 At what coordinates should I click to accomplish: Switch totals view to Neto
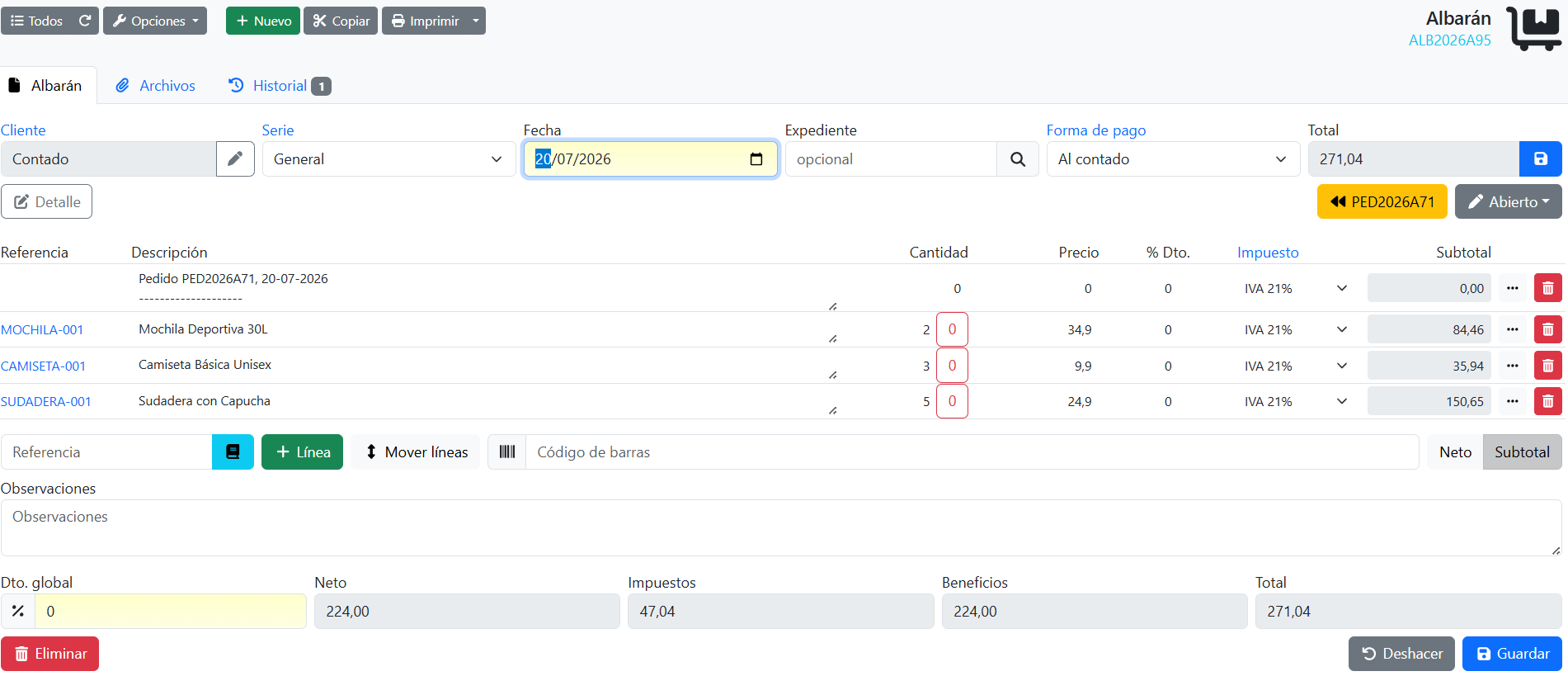1455,452
